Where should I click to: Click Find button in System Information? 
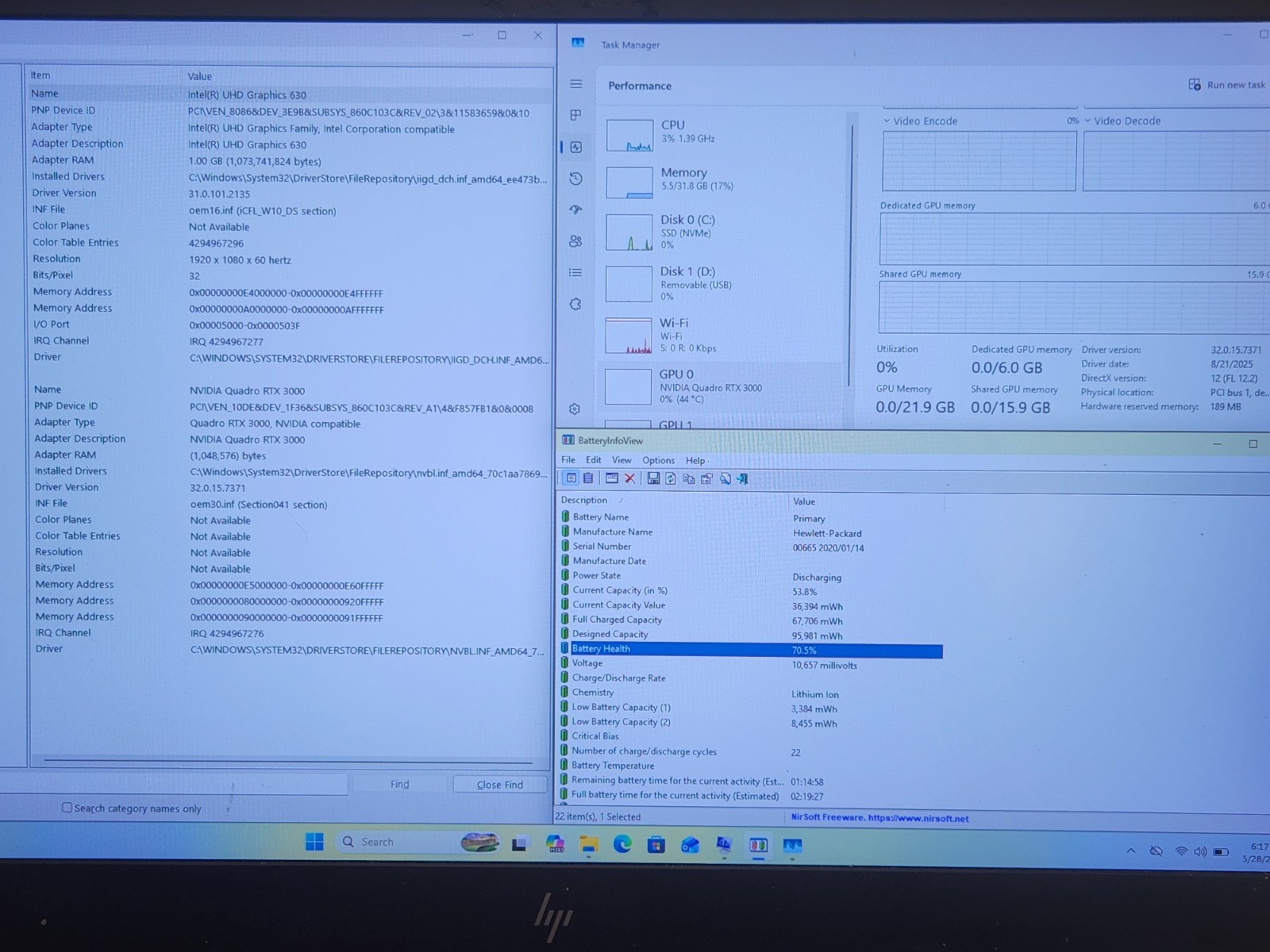point(400,784)
